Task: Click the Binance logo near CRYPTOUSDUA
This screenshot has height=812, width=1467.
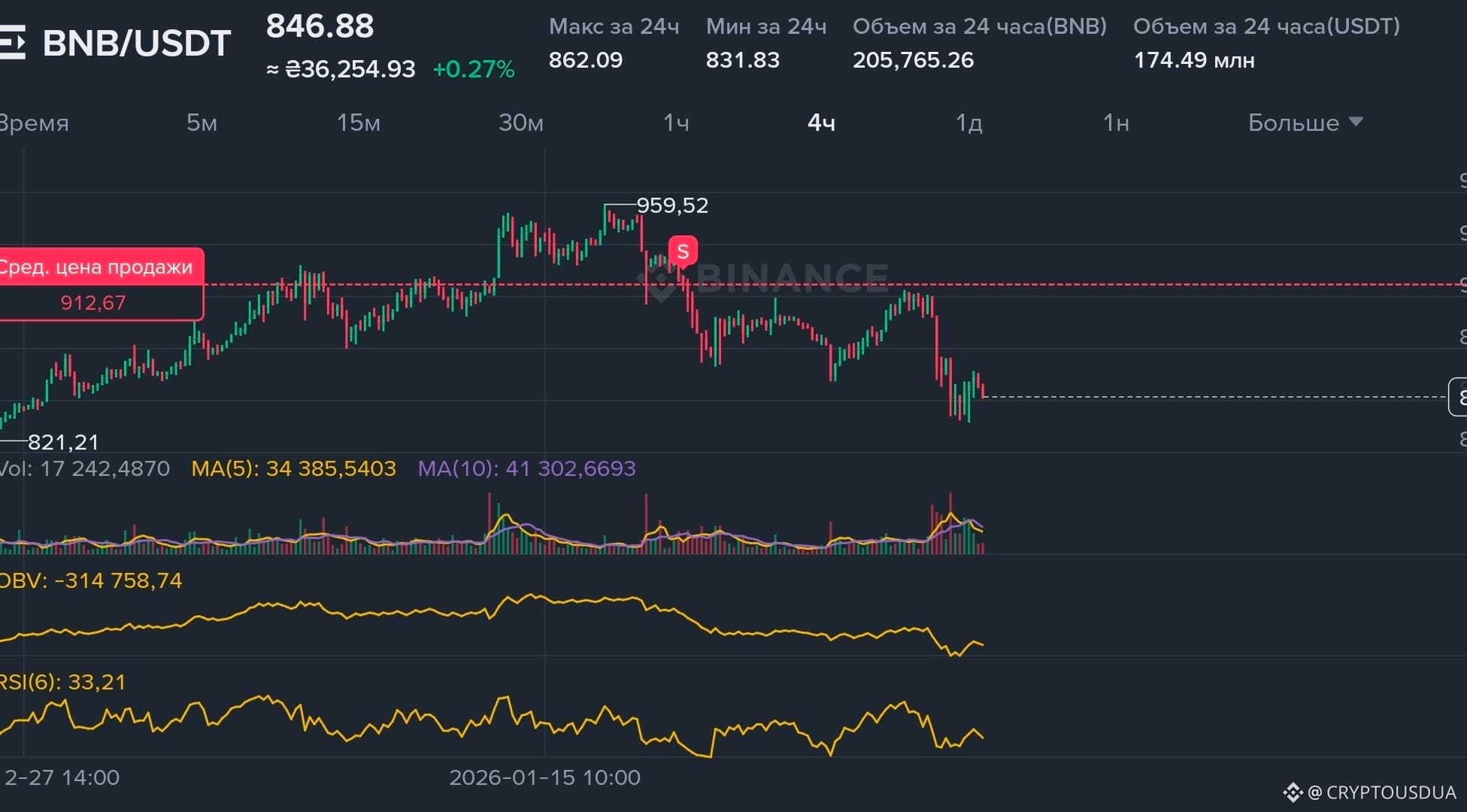Action: [x=1293, y=792]
